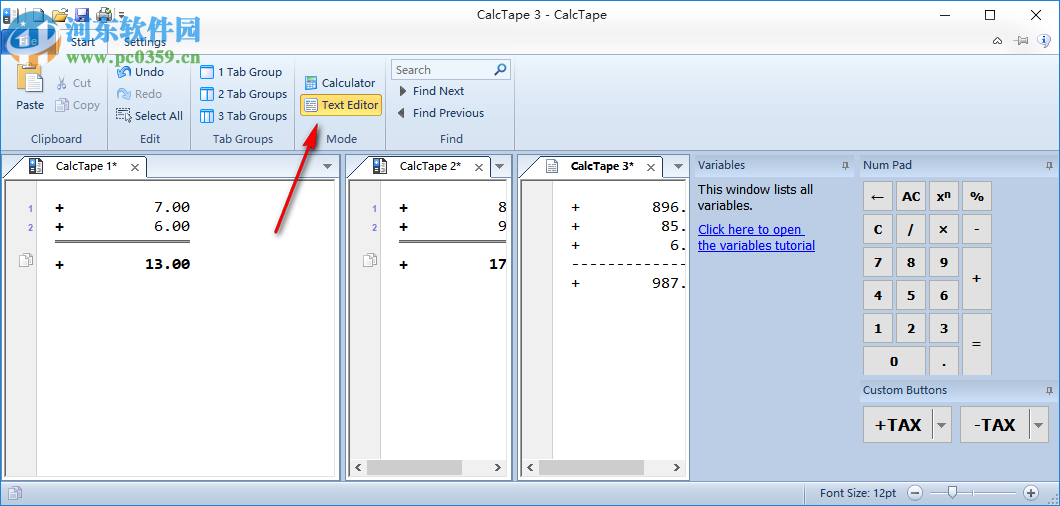The height and width of the screenshot is (506, 1060).
Task: Click Find Previous
Action: coord(440,113)
